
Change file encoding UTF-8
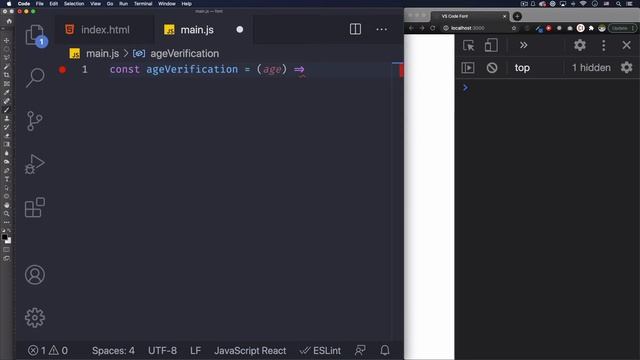(x=162, y=351)
